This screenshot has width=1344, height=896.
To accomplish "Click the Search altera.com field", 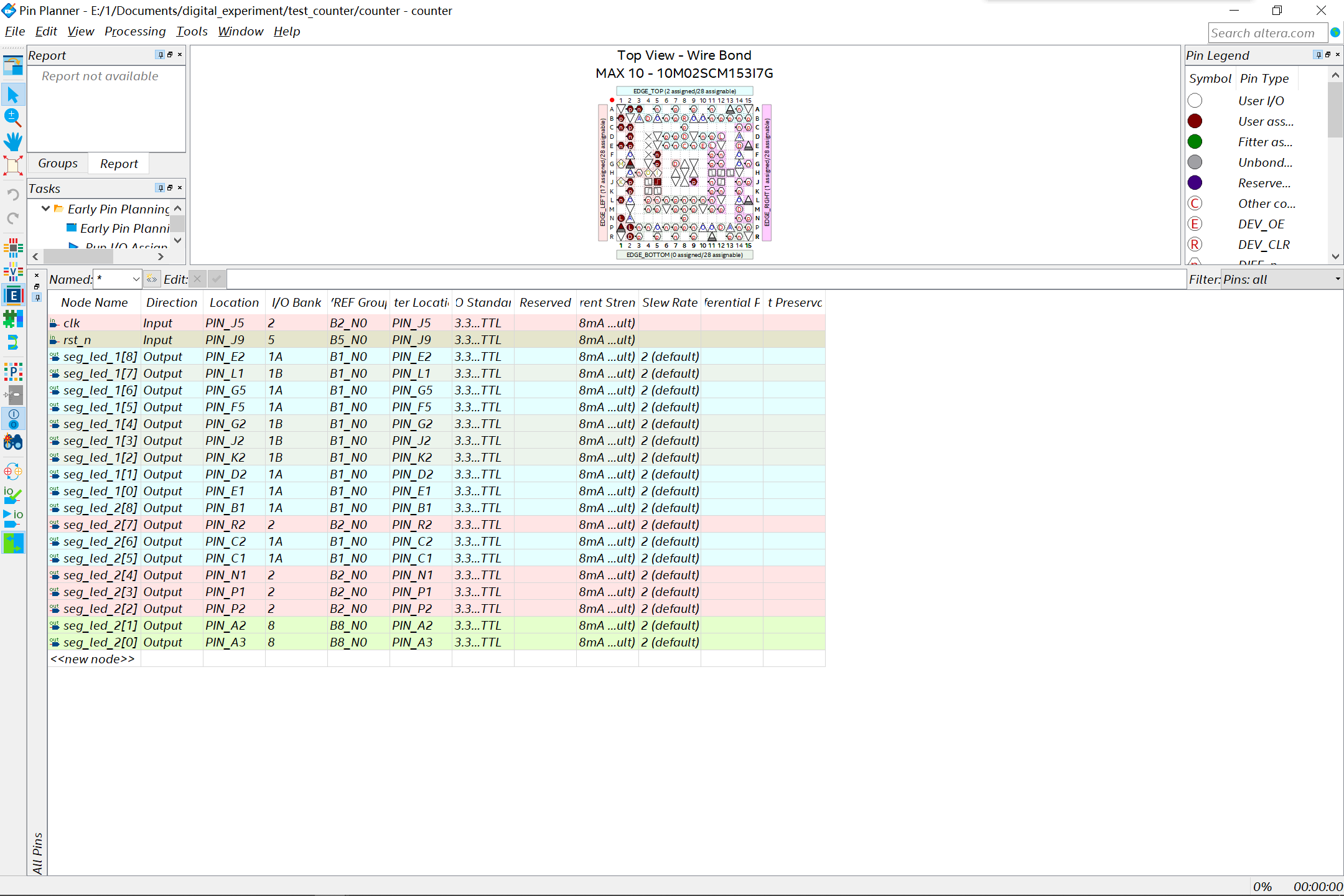I will 1267,32.
